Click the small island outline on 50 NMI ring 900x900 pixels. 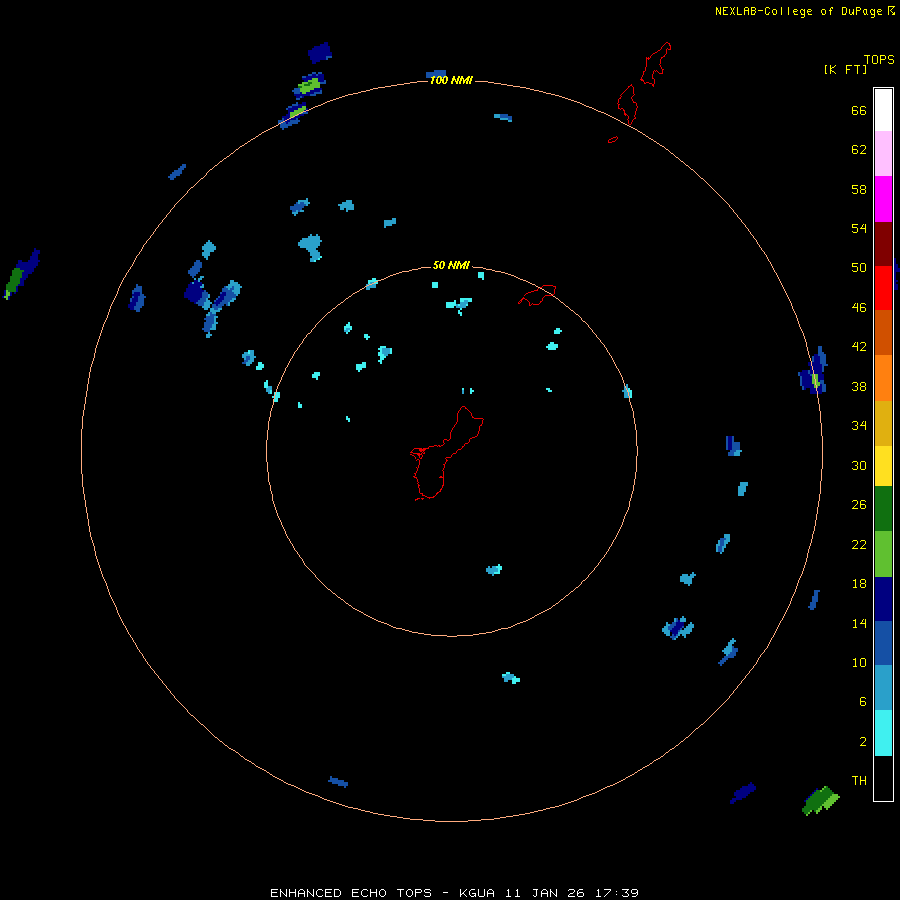(x=537, y=294)
